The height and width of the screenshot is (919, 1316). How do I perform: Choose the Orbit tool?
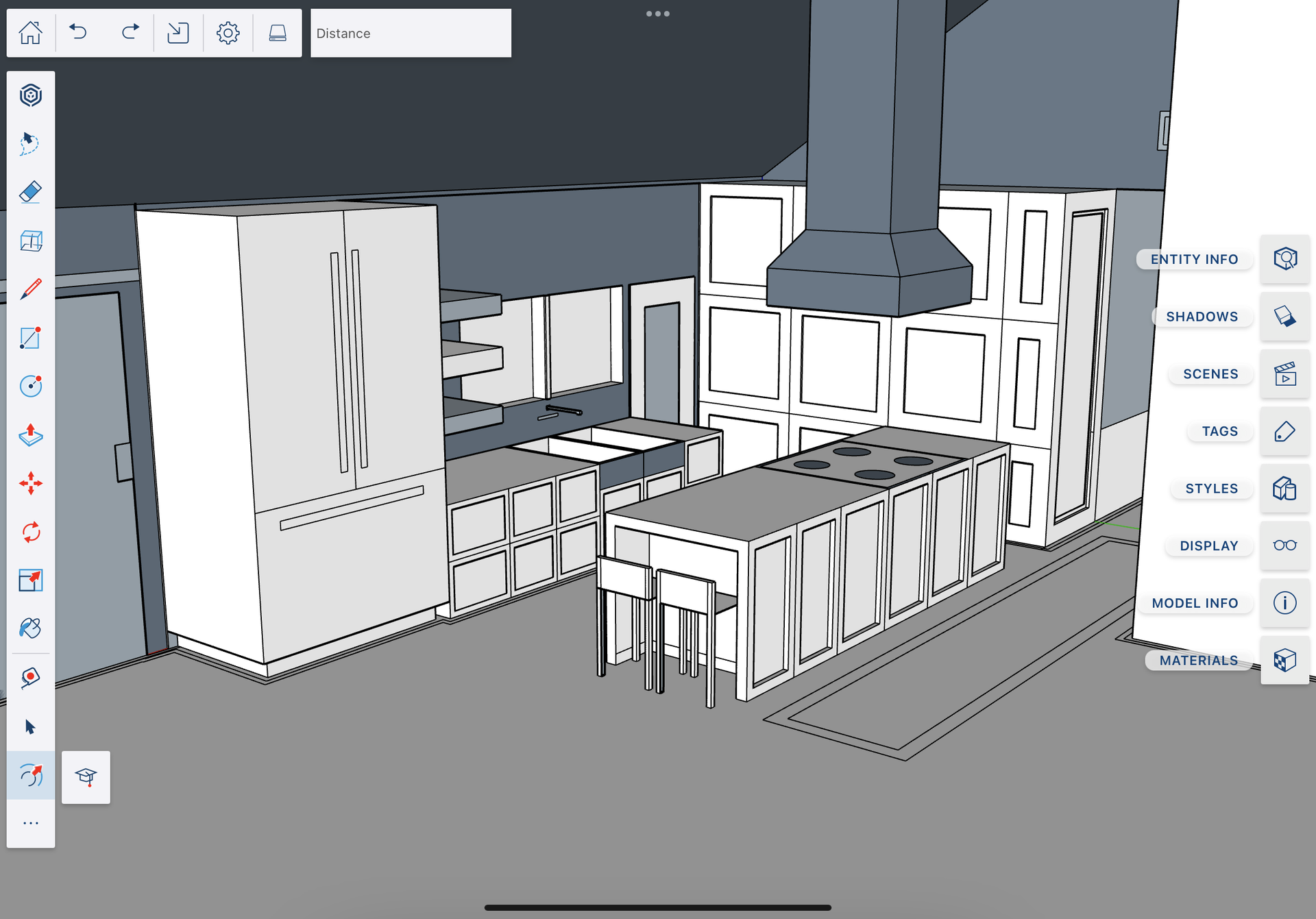pos(30,775)
